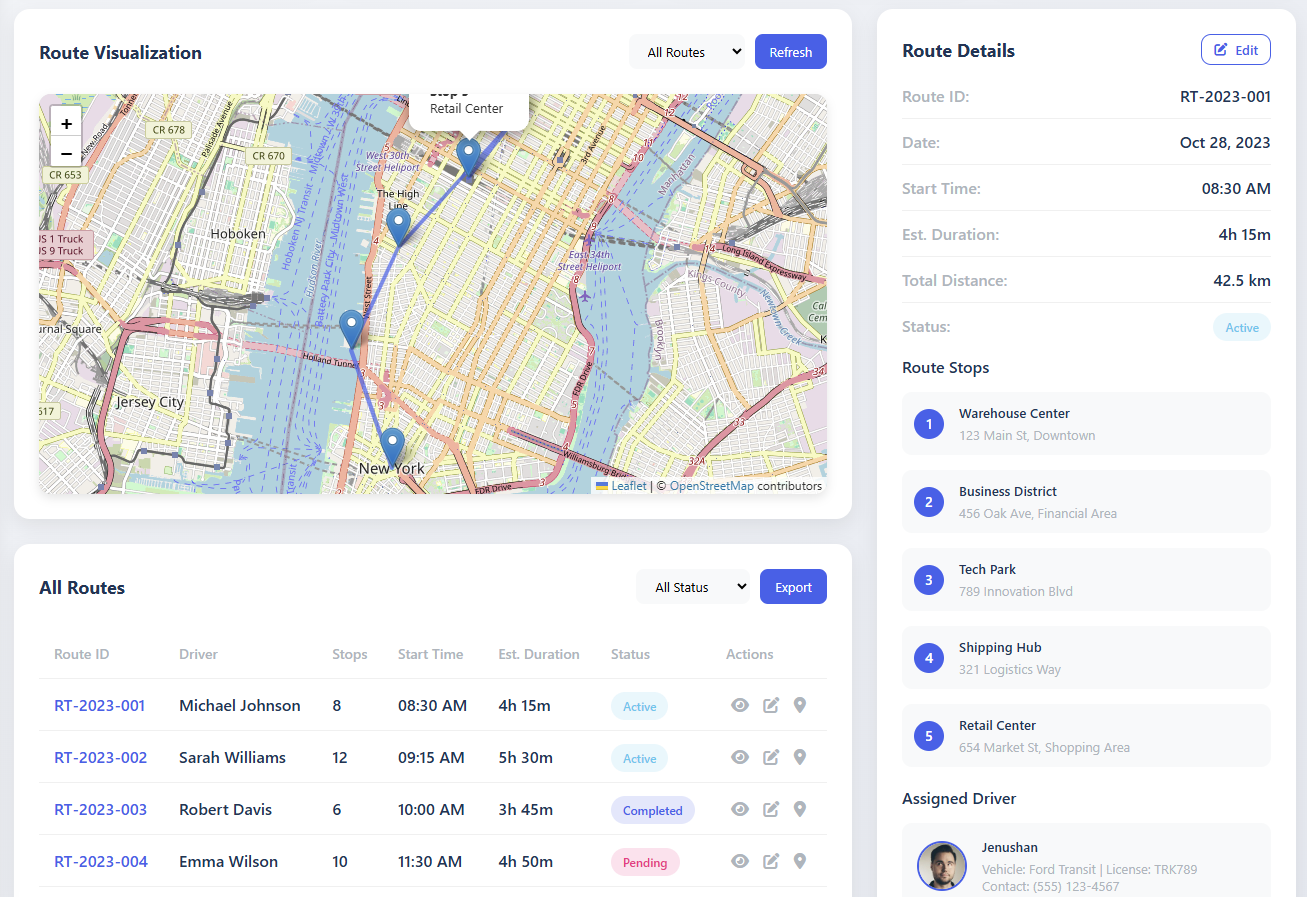Click the map pin near The High Line
This screenshot has height=897, width=1307.
click(398, 227)
